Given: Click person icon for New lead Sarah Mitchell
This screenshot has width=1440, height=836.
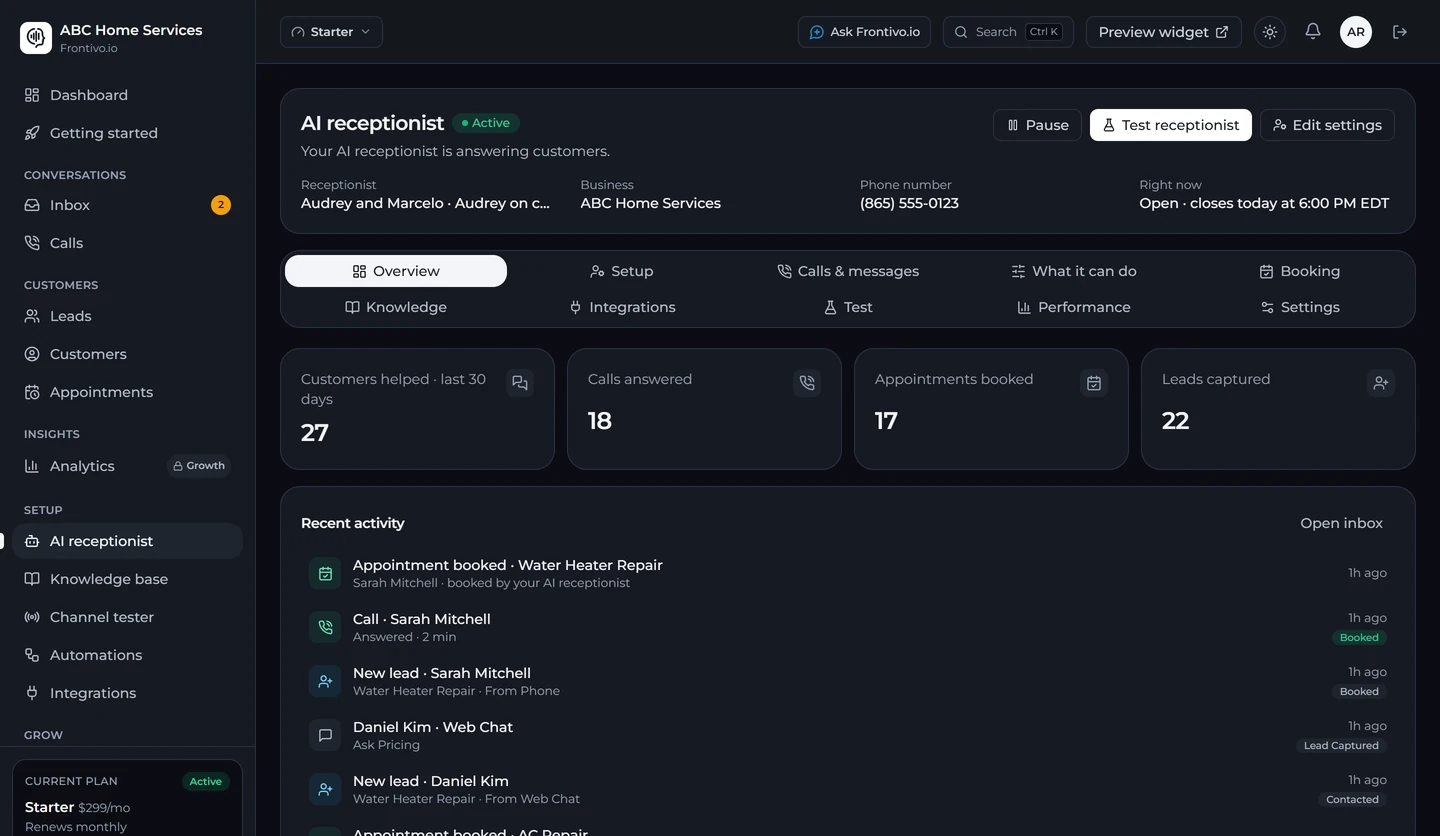Looking at the screenshot, I should 325,681.
